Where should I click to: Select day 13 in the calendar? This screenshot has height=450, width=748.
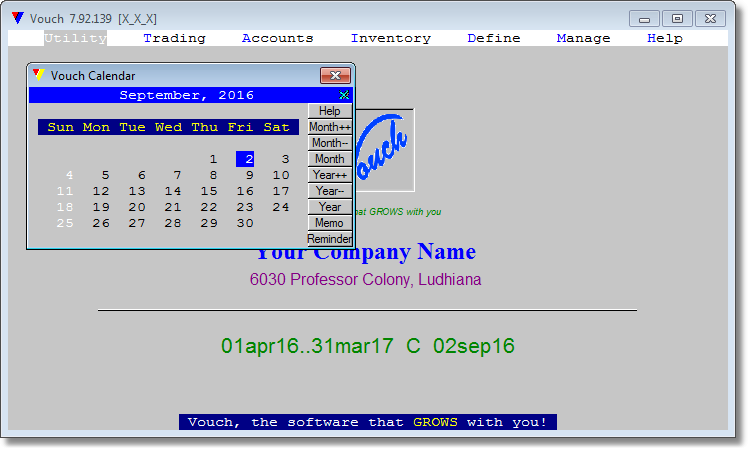coord(137,191)
